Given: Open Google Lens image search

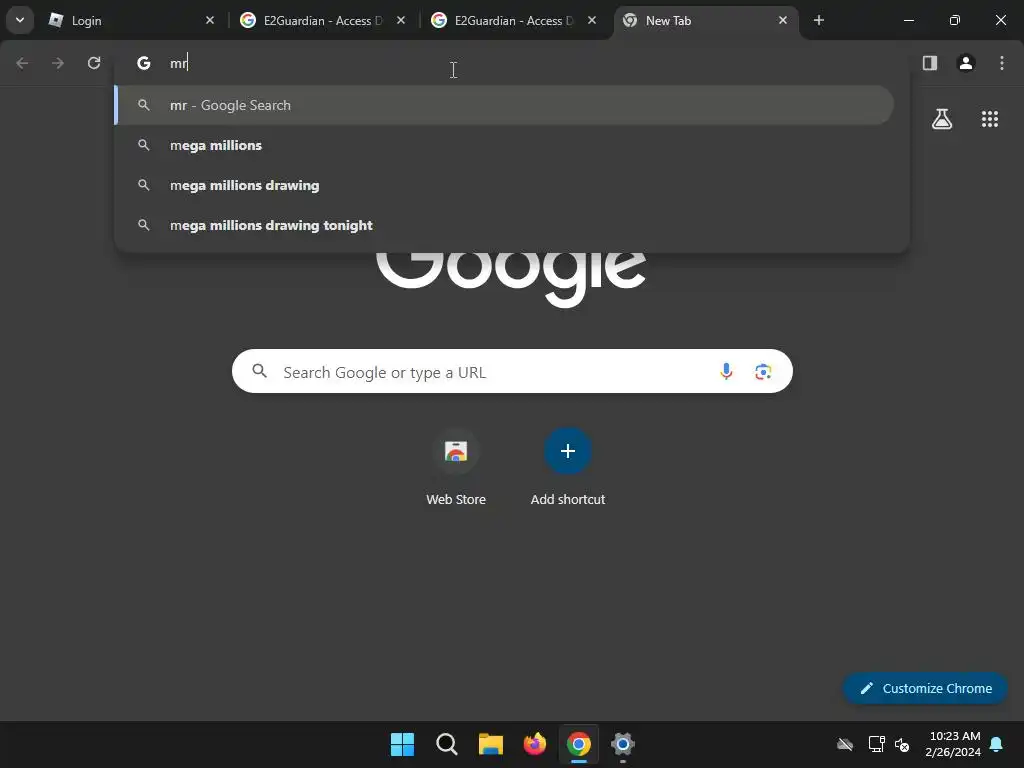Looking at the screenshot, I should (763, 372).
